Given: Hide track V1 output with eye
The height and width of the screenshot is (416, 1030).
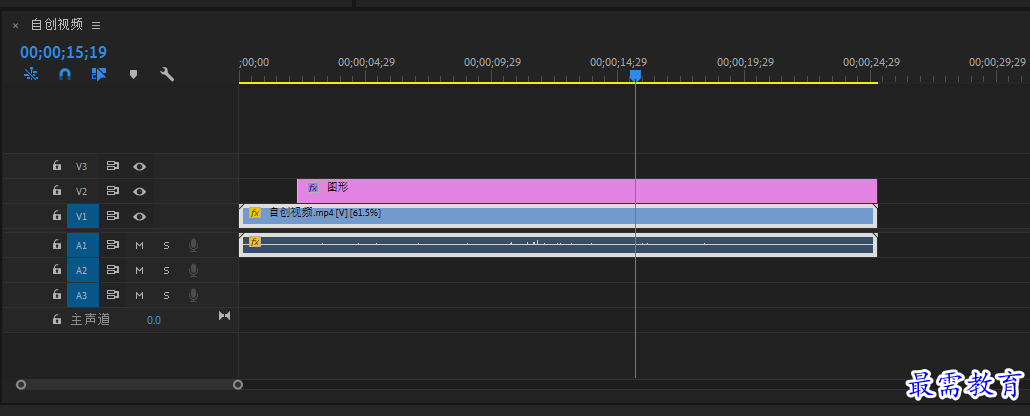Looking at the screenshot, I should tap(139, 216).
